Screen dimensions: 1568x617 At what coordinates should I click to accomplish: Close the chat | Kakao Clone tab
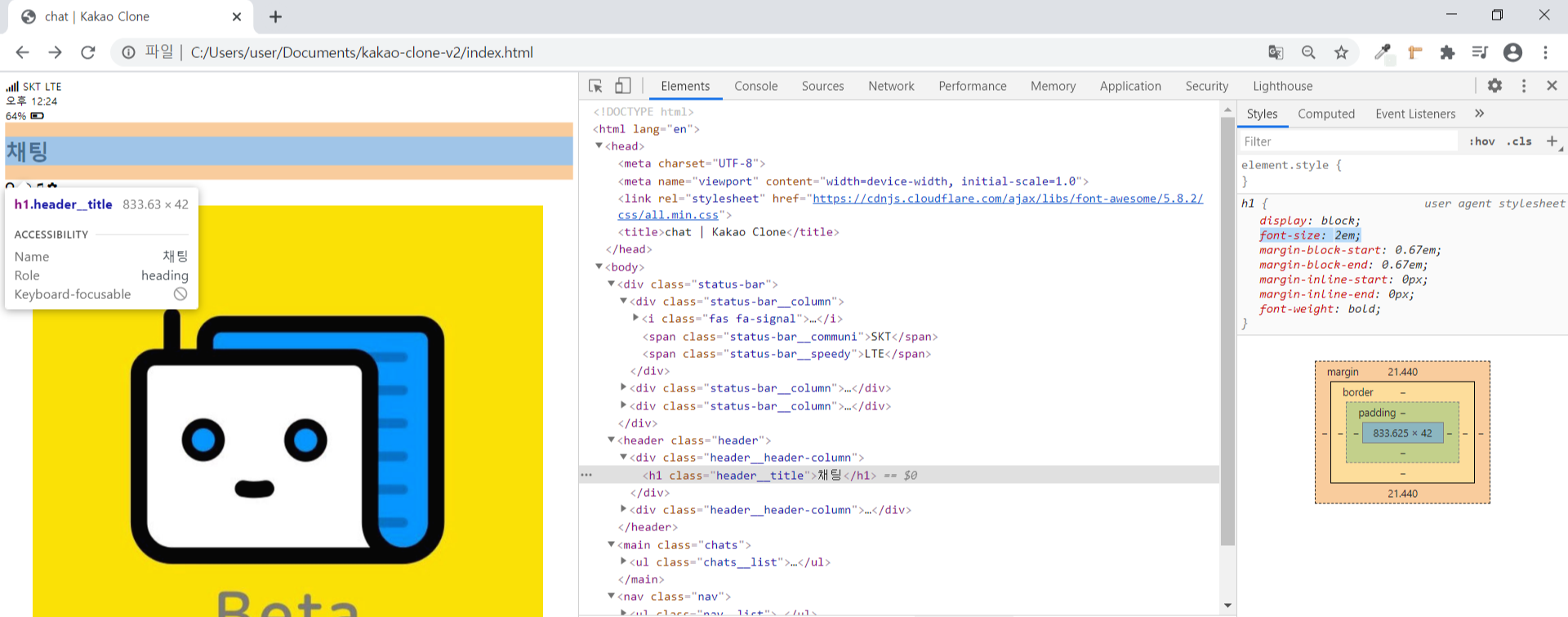[x=237, y=16]
